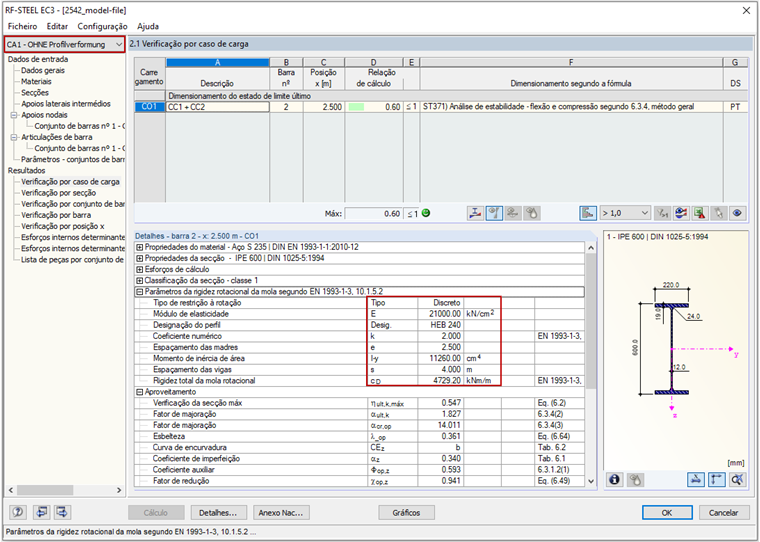Click the HEB 240 profile value
760x542 pixels.
[x=440, y=325]
